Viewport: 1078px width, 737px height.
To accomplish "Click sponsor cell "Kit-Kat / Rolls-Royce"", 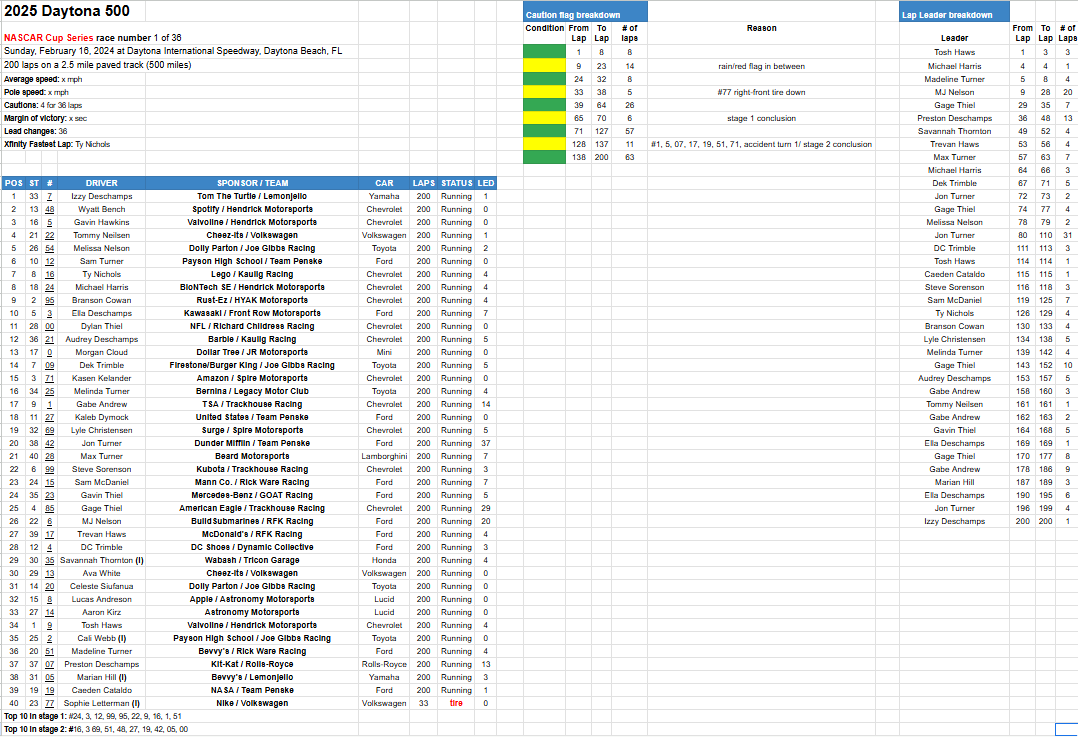I will pyautogui.click(x=252, y=664).
